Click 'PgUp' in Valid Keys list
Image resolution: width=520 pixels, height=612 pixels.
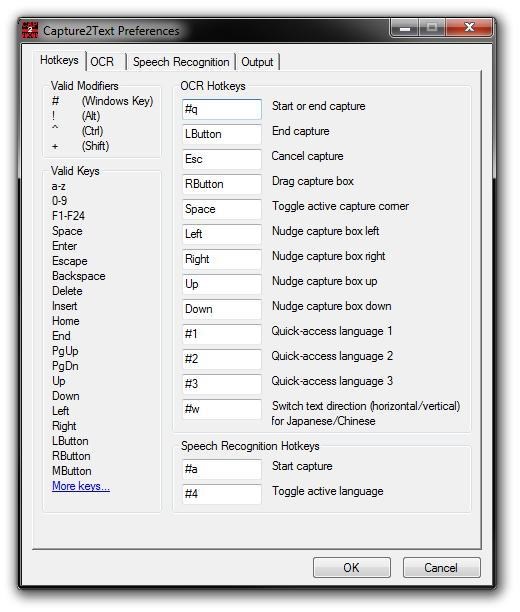point(65,351)
